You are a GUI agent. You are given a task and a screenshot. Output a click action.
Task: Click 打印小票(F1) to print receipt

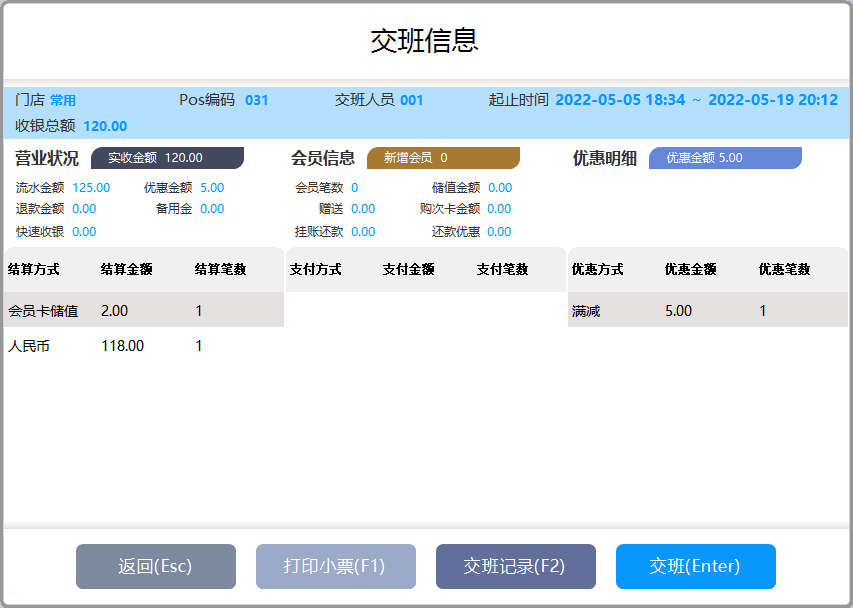[x=335, y=566]
